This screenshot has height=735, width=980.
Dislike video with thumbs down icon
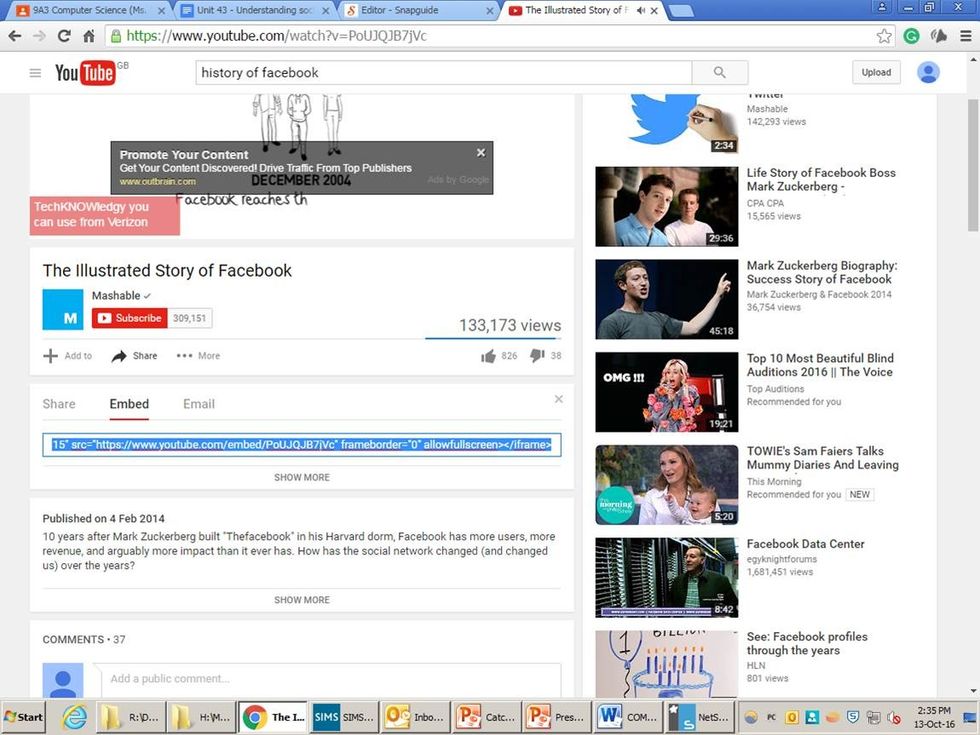point(537,356)
